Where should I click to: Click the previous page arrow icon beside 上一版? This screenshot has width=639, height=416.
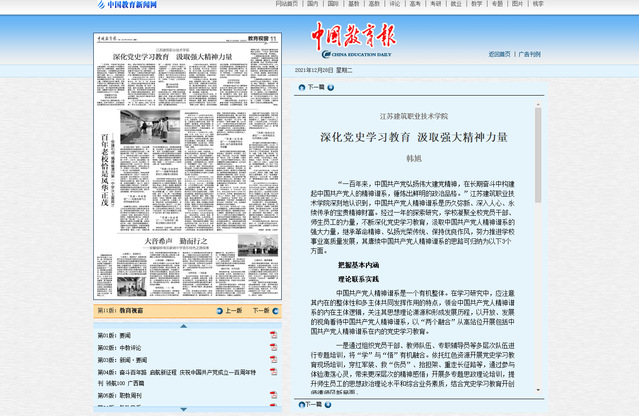click(x=221, y=311)
